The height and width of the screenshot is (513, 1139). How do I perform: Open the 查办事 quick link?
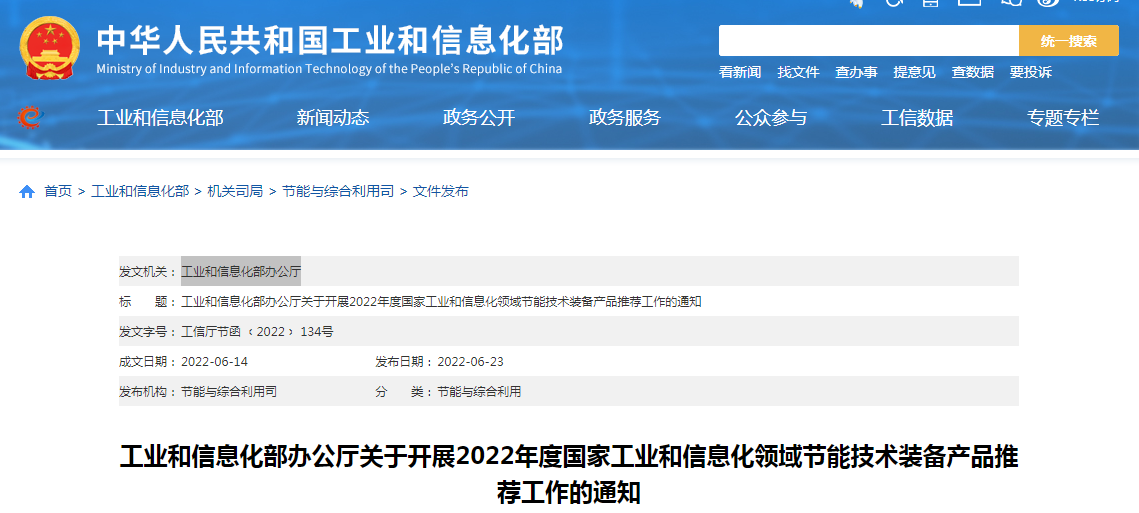point(856,72)
